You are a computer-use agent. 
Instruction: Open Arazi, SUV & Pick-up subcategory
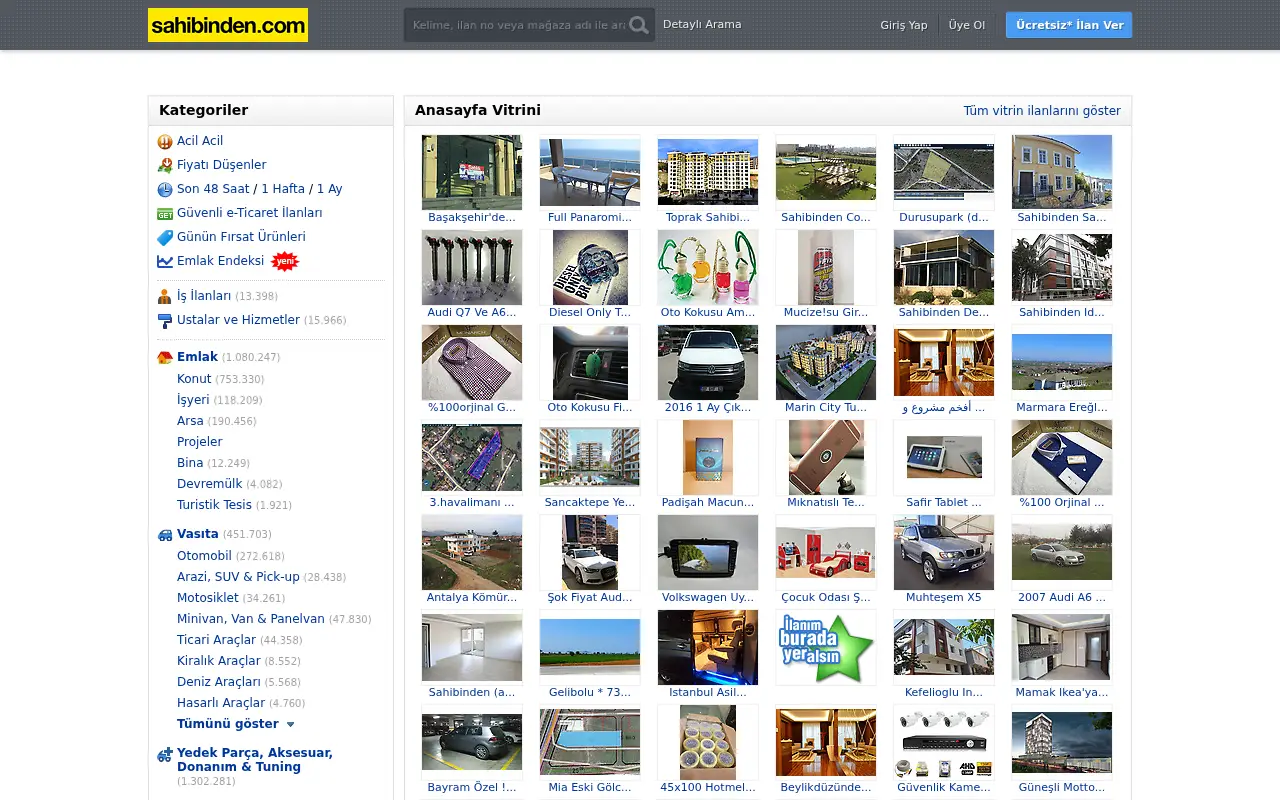pos(238,577)
